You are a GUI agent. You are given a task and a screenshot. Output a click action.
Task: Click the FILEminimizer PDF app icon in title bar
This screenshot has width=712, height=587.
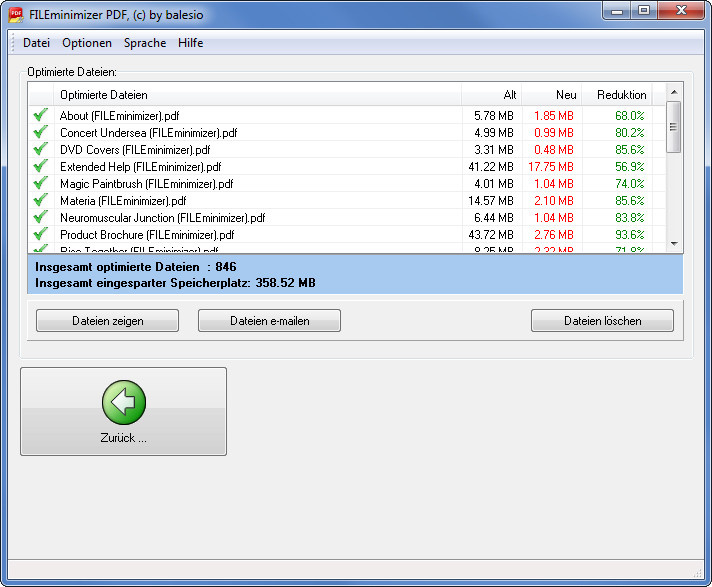(x=16, y=15)
